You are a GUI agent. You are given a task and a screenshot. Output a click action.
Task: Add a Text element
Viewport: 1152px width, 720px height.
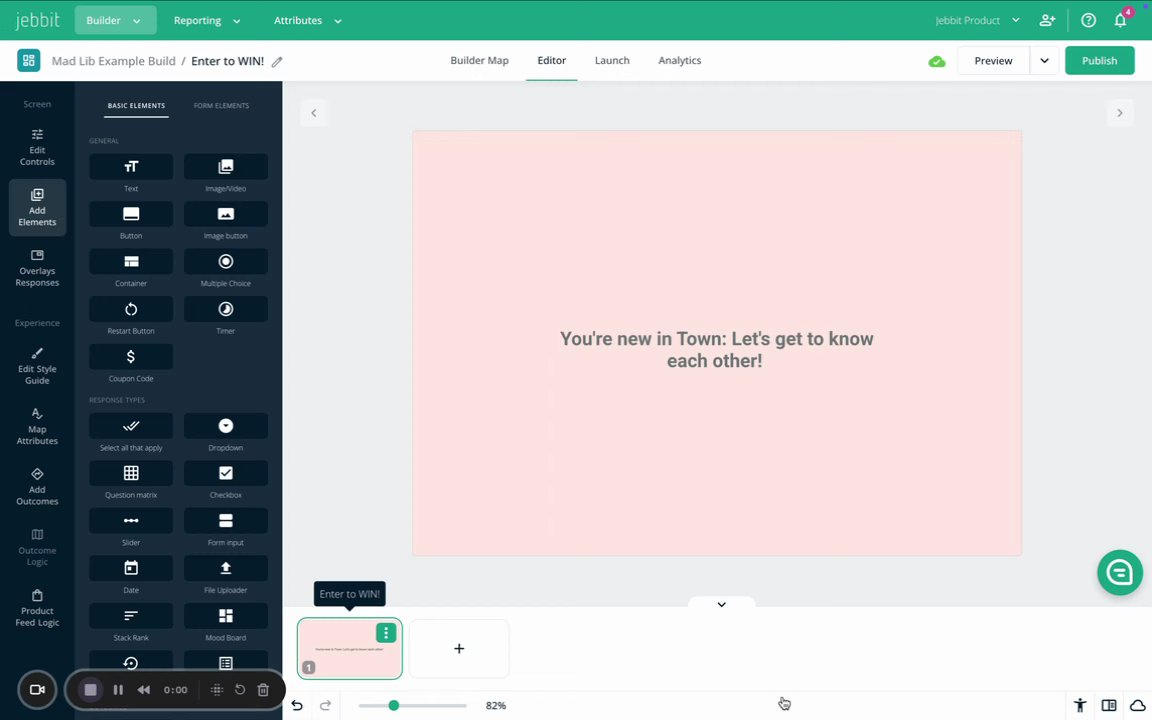[131, 167]
